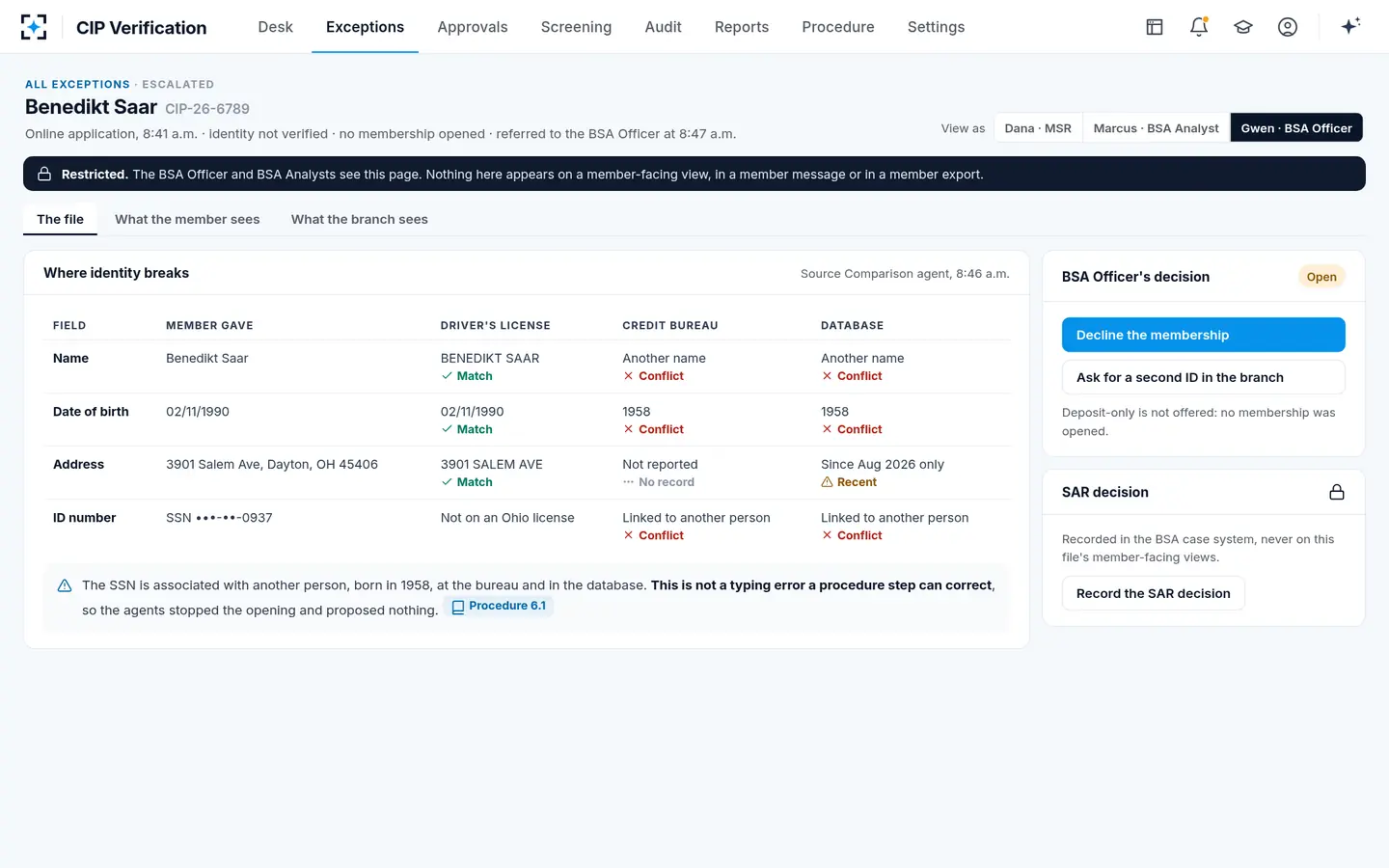Open the layout panel icon in header
Screen dimensions: 1389x868
point(1155,27)
